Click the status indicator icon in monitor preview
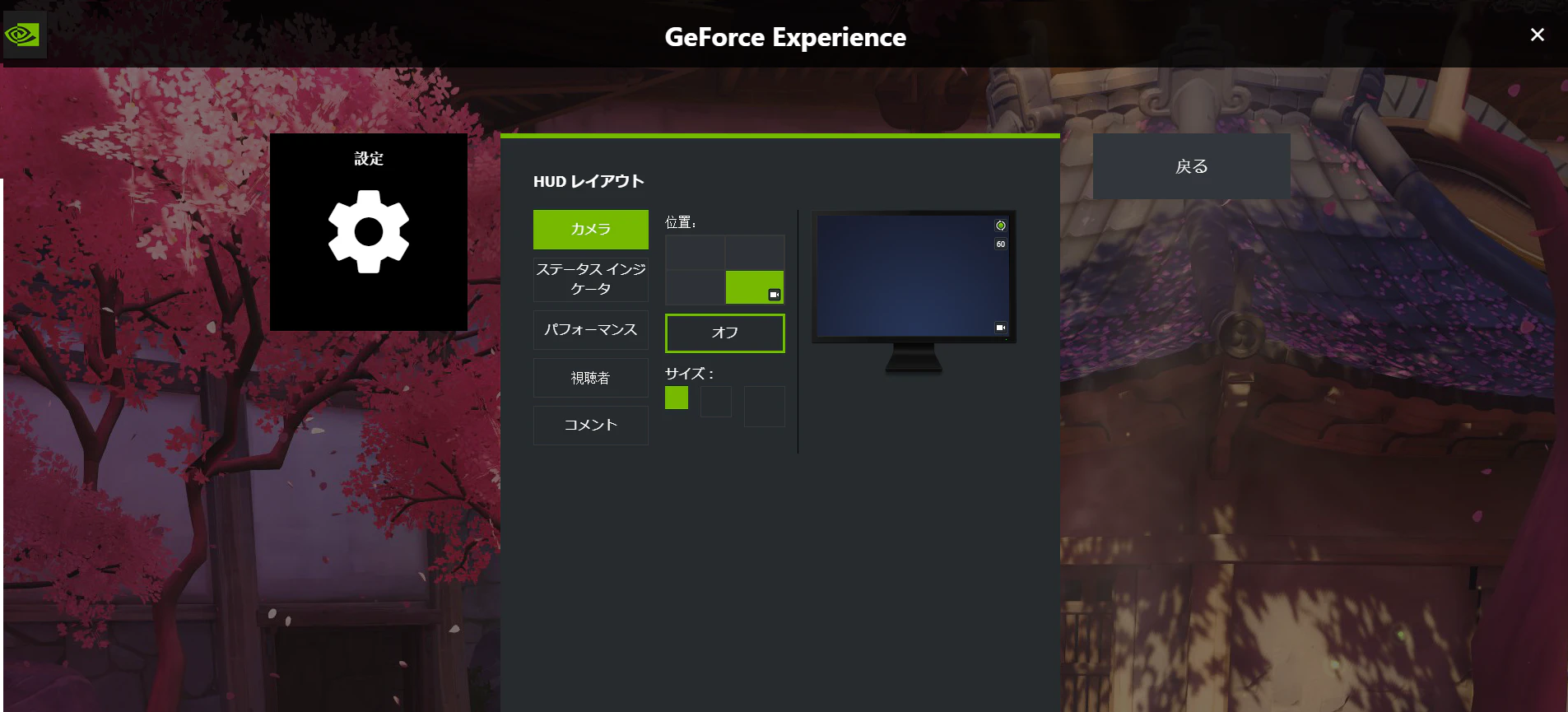Screen dimensions: 1568x712 [1001, 226]
